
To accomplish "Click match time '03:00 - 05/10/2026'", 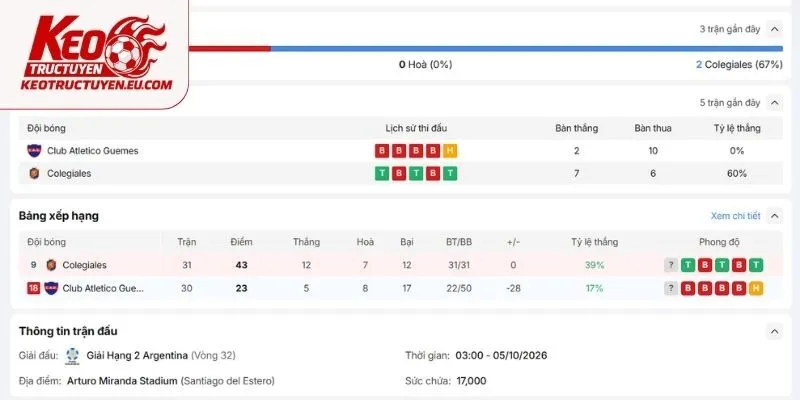I will pos(501,356).
